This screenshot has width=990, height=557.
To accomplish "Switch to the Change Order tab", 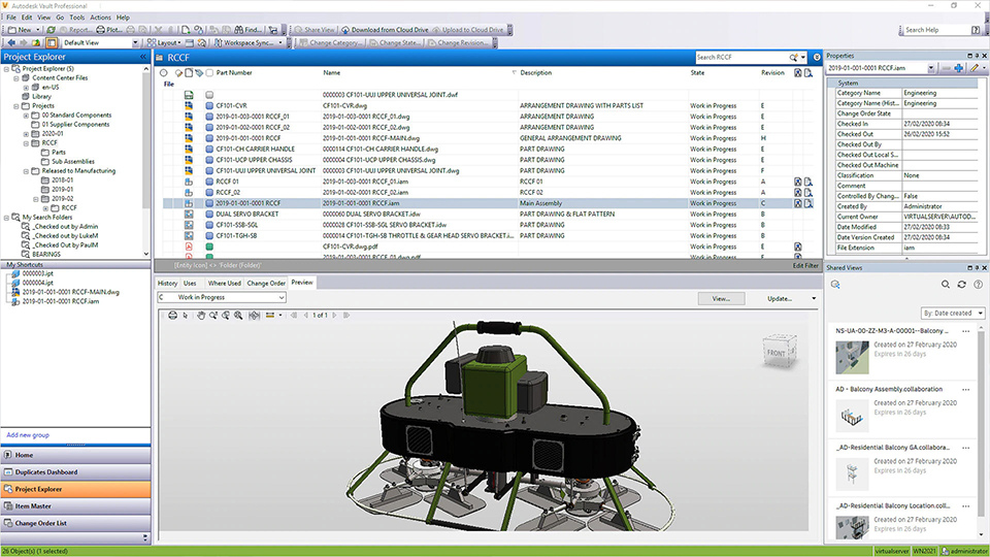I will (x=266, y=284).
